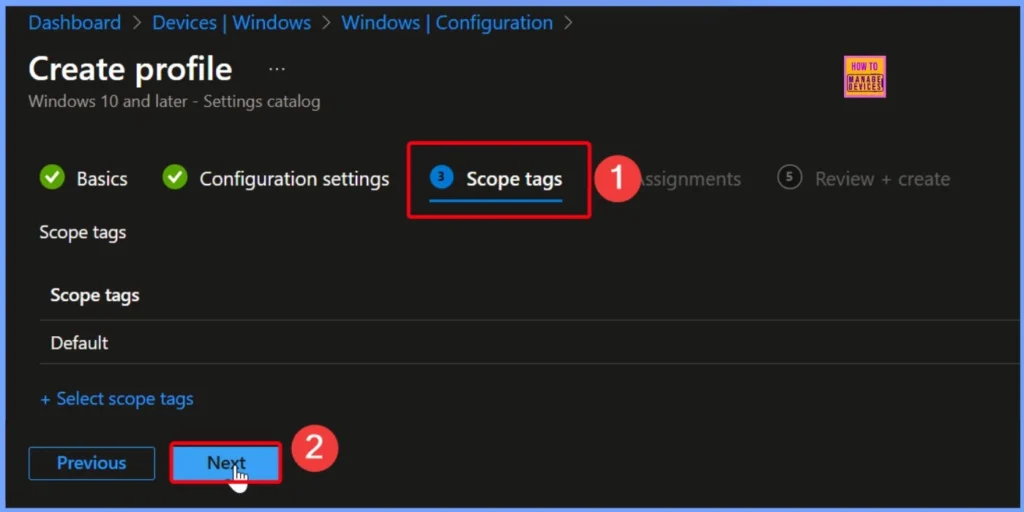
Task: Select the Scope tags step tab
Action: (496, 179)
